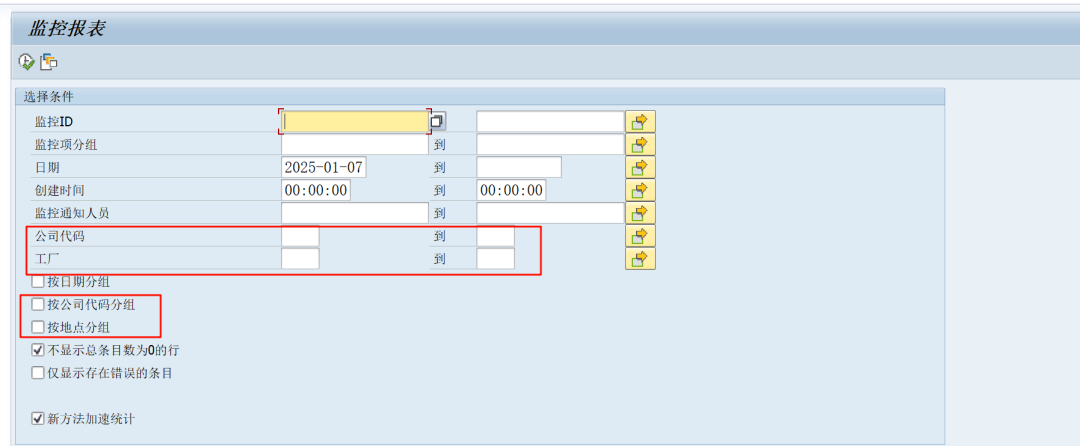1080x446 pixels.
Task: Click the 工厂 to-value field
Action: 495,258
